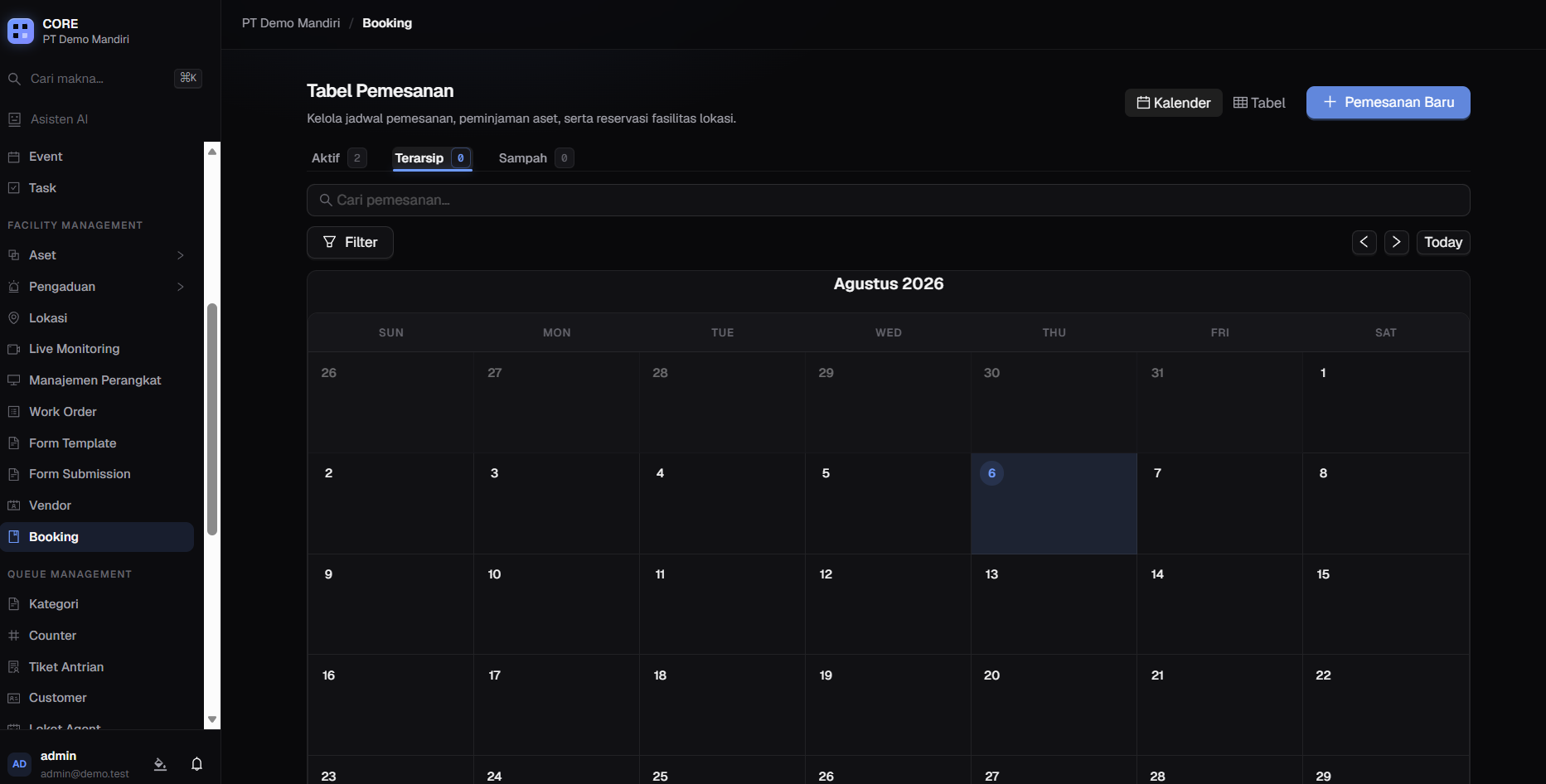Click sidebar scrollbar down arrow
The image size is (1546, 784).
click(212, 719)
